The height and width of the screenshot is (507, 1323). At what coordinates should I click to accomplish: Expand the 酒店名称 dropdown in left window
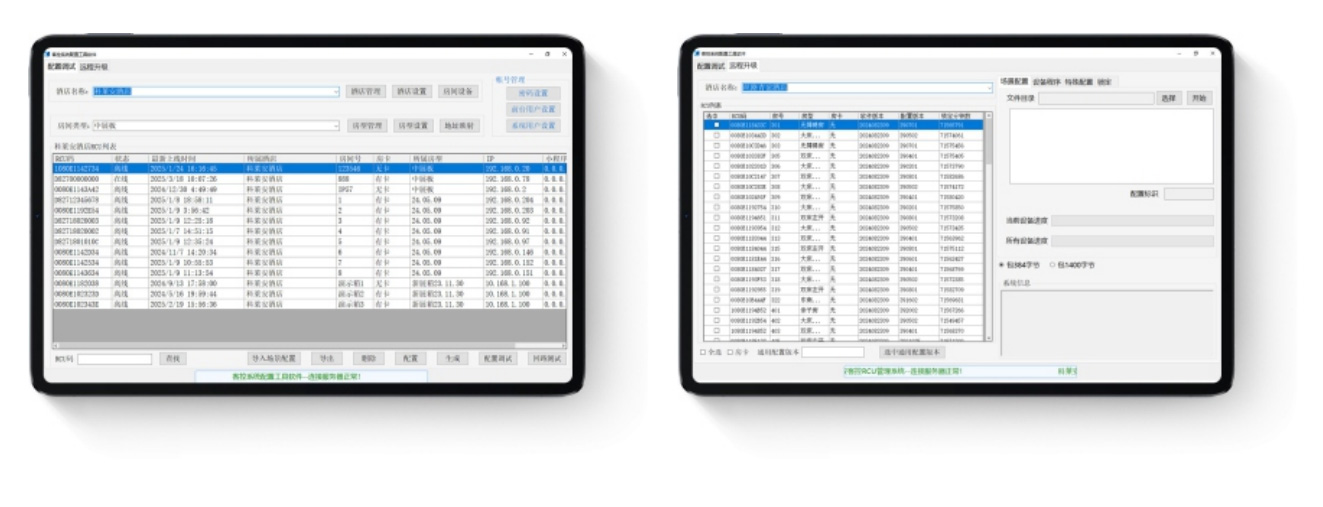(x=336, y=91)
